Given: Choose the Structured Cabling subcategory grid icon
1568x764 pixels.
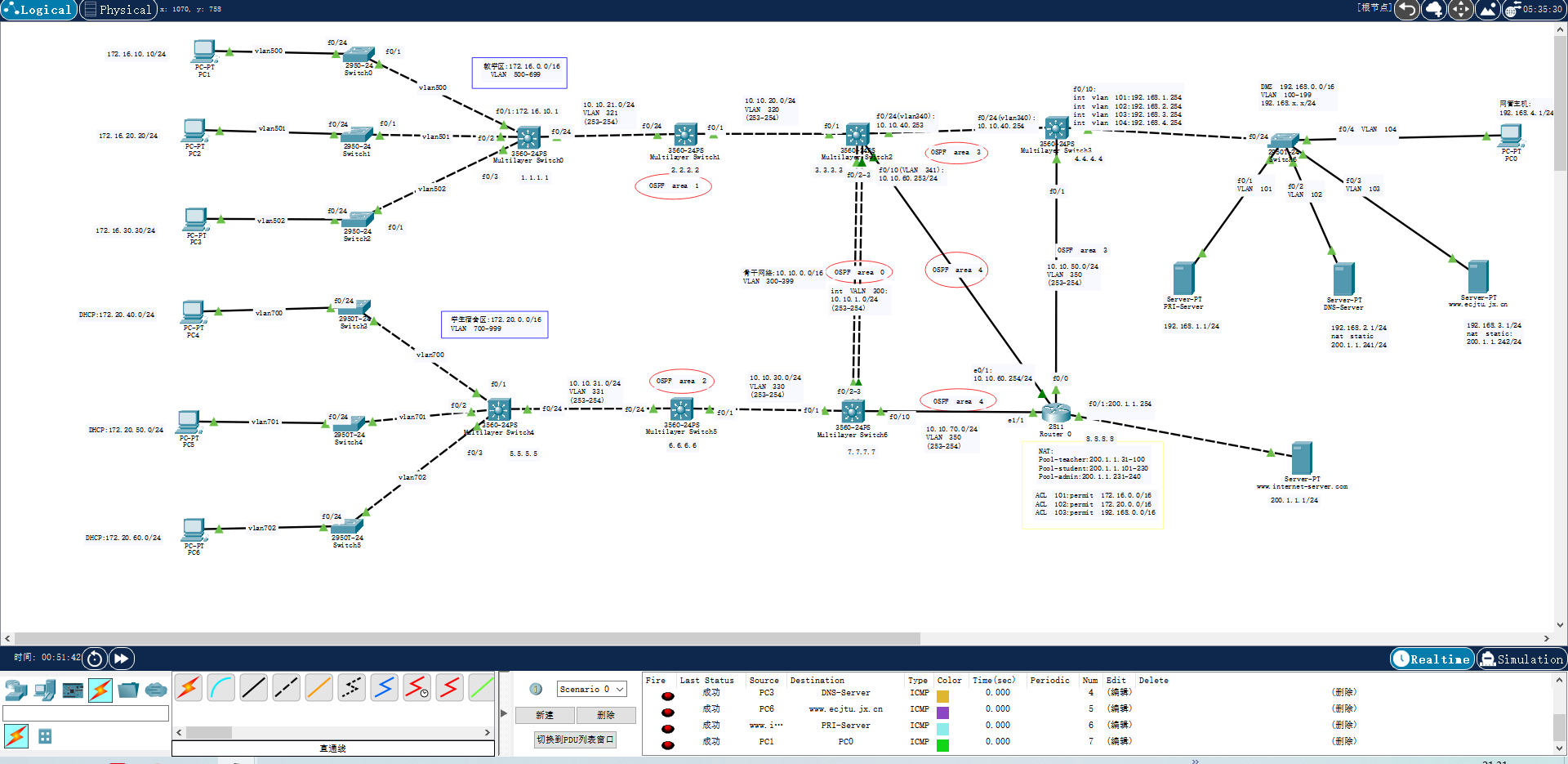Looking at the screenshot, I should coord(45,736).
